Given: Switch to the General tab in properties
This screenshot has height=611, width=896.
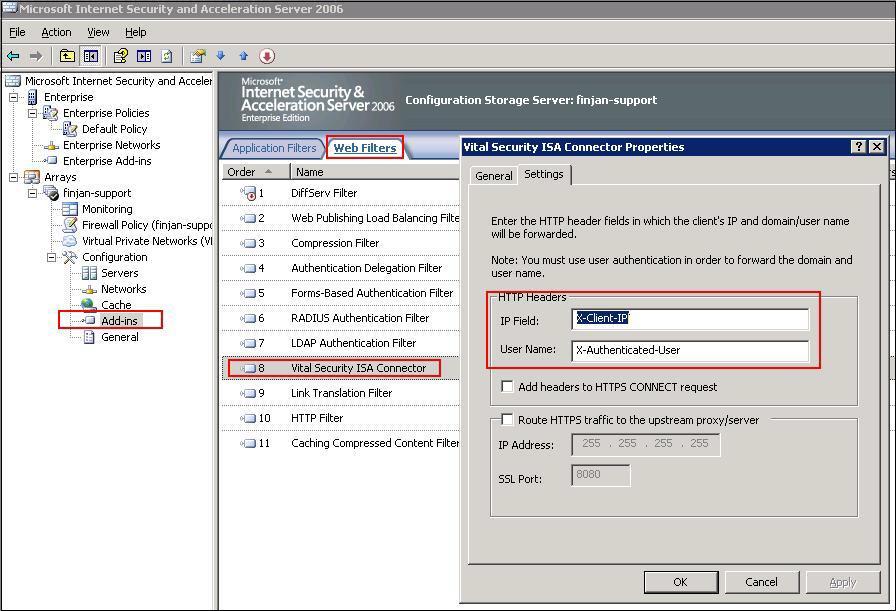Looking at the screenshot, I should [493, 175].
